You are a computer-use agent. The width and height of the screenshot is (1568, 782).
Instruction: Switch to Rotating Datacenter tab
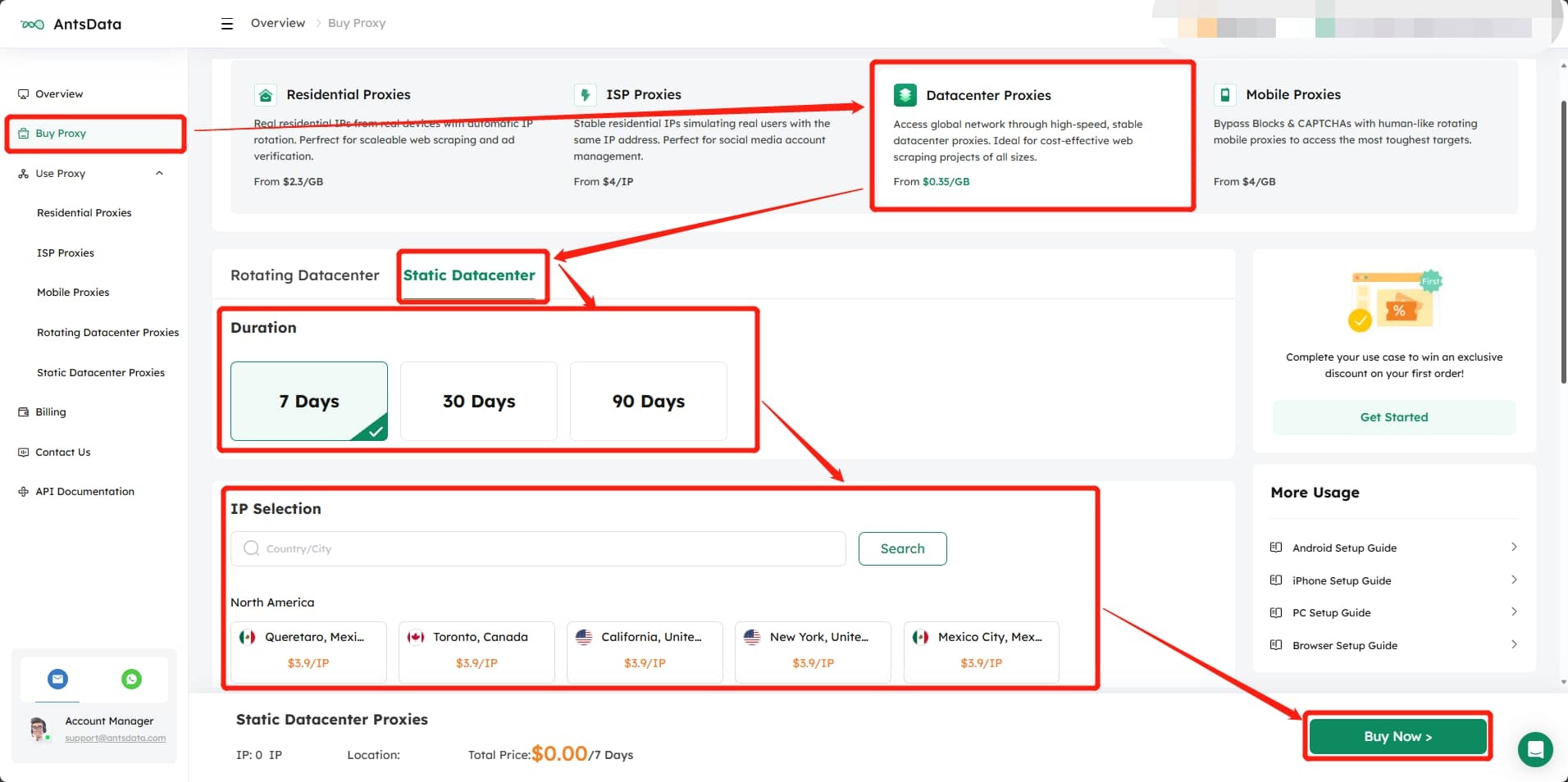[x=305, y=275]
